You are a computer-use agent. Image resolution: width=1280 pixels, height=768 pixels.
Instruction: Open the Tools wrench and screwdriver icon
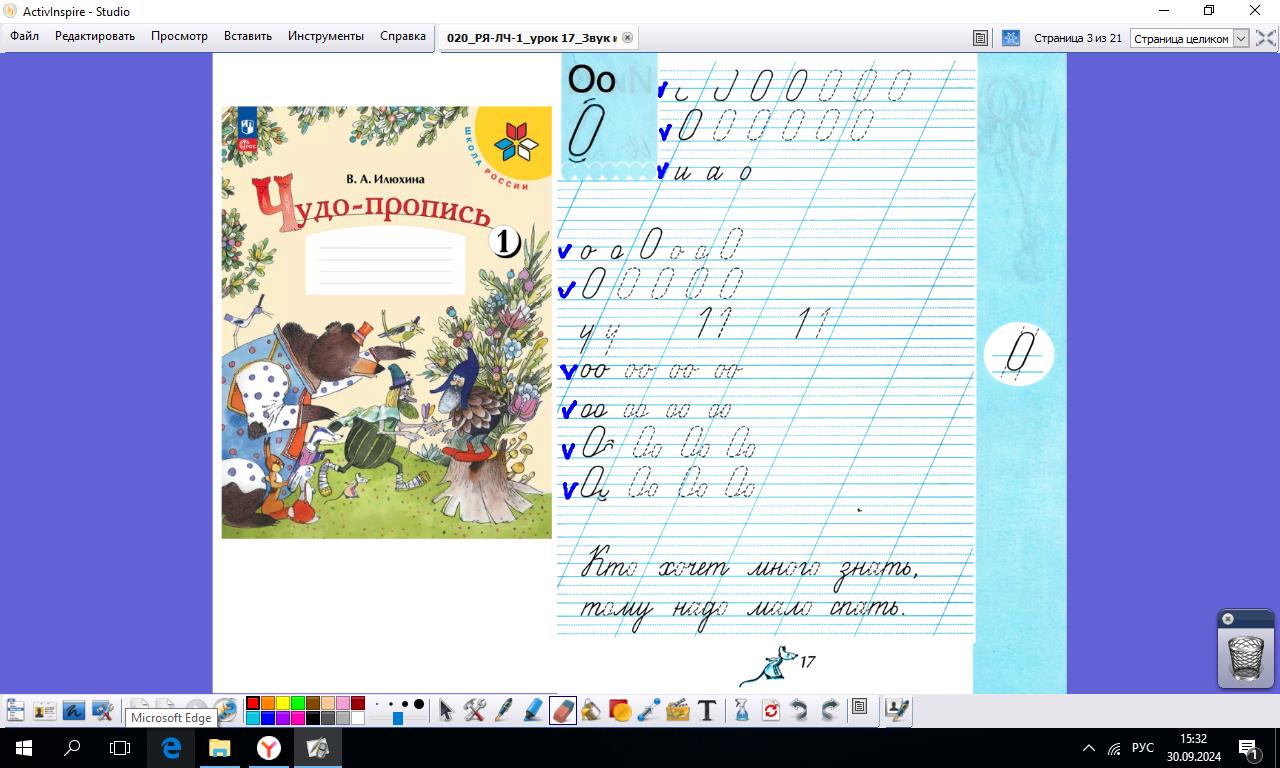click(x=474, y=710)
